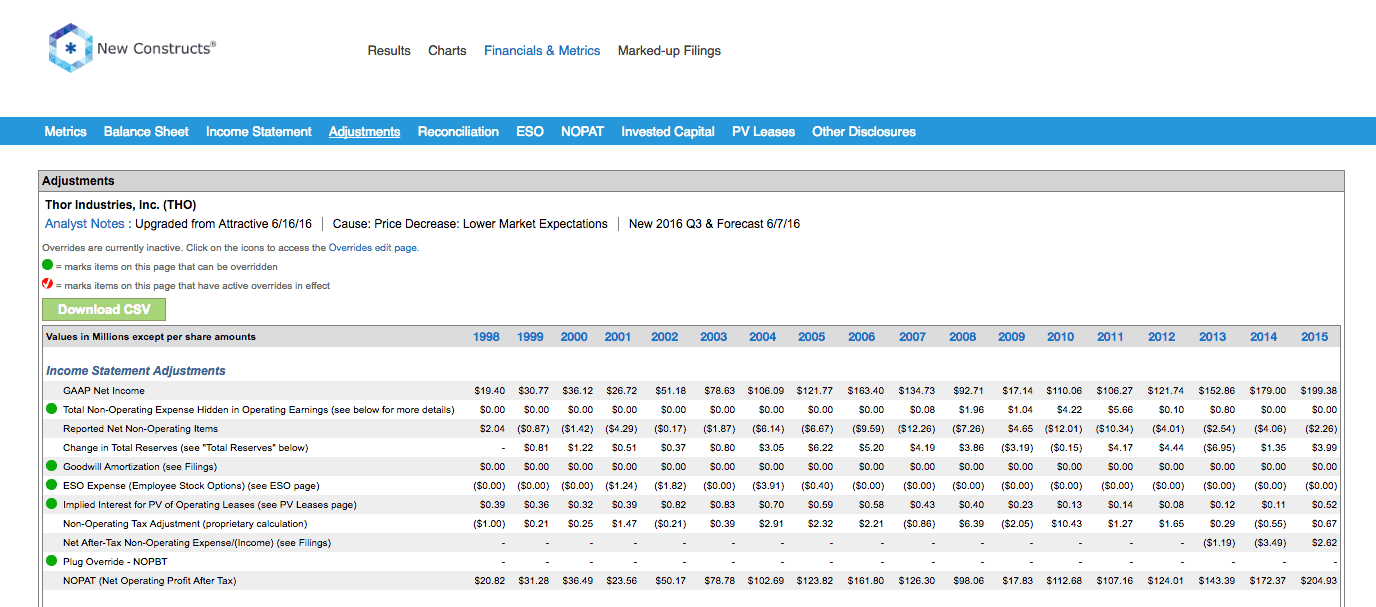The height and width of the screenshot is (607, 1376).
Task: Click the NOPAT (Net Operating Profit After Tax) label
Action: (150, 581)
